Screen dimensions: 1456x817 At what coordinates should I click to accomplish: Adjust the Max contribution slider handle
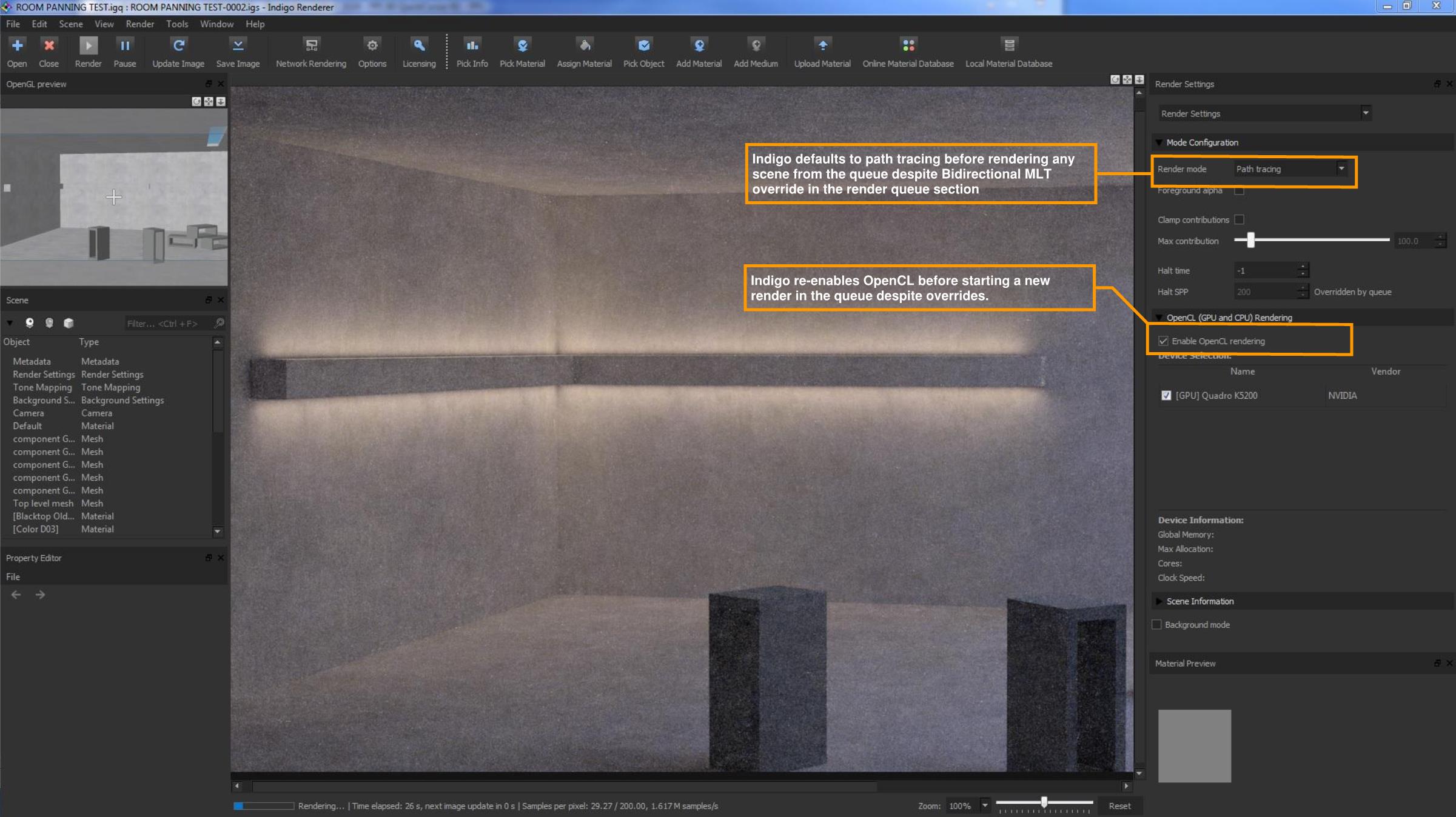(1250, 241)
